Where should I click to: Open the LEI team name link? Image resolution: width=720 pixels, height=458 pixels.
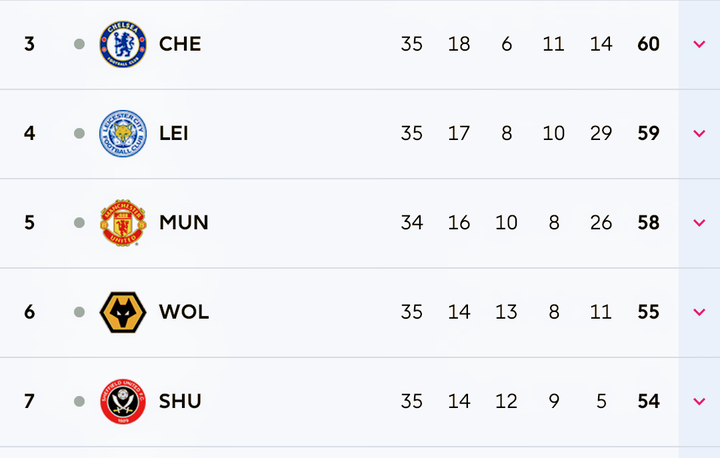click(174, 133)
